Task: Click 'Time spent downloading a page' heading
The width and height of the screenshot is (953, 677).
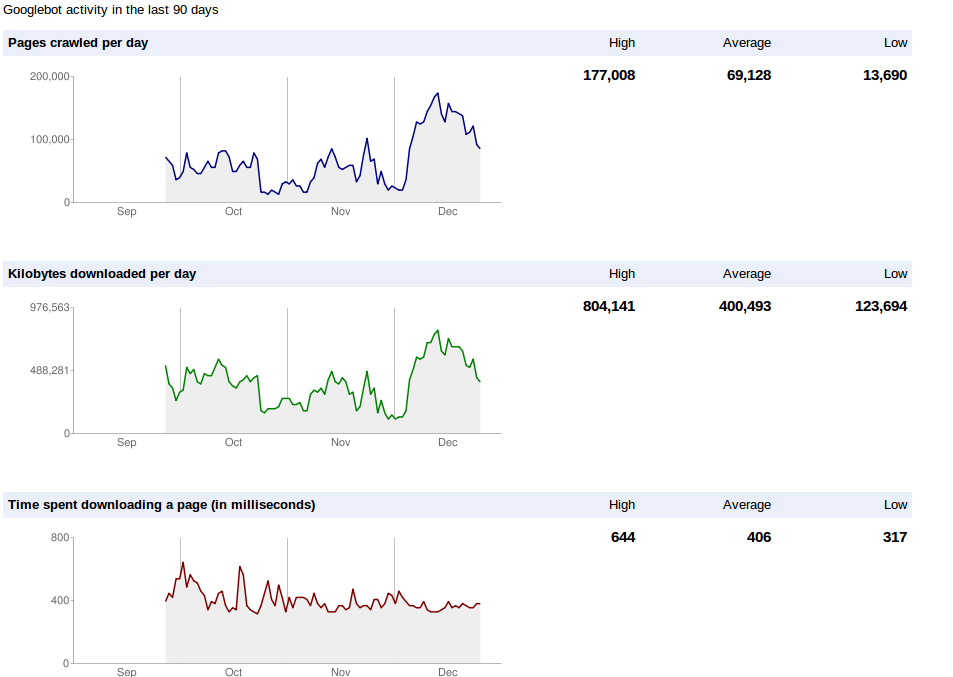Action: [x=161, y=505]
